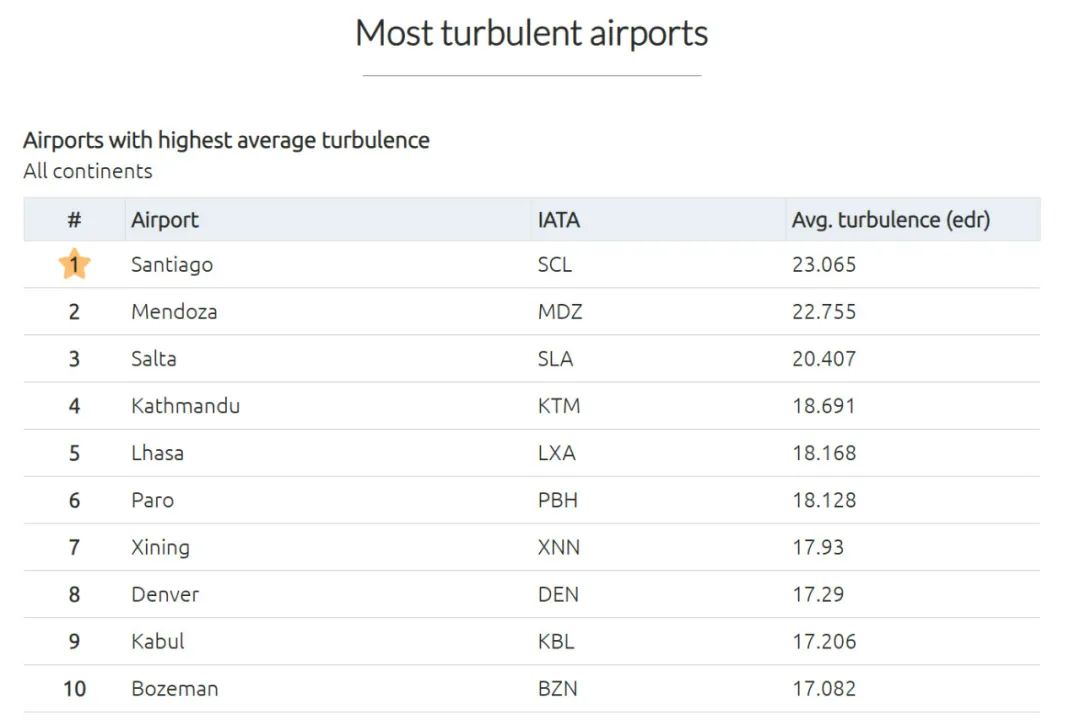1080x721 pixels.
Task: Click the KTM IATA code
Action: 559,406
